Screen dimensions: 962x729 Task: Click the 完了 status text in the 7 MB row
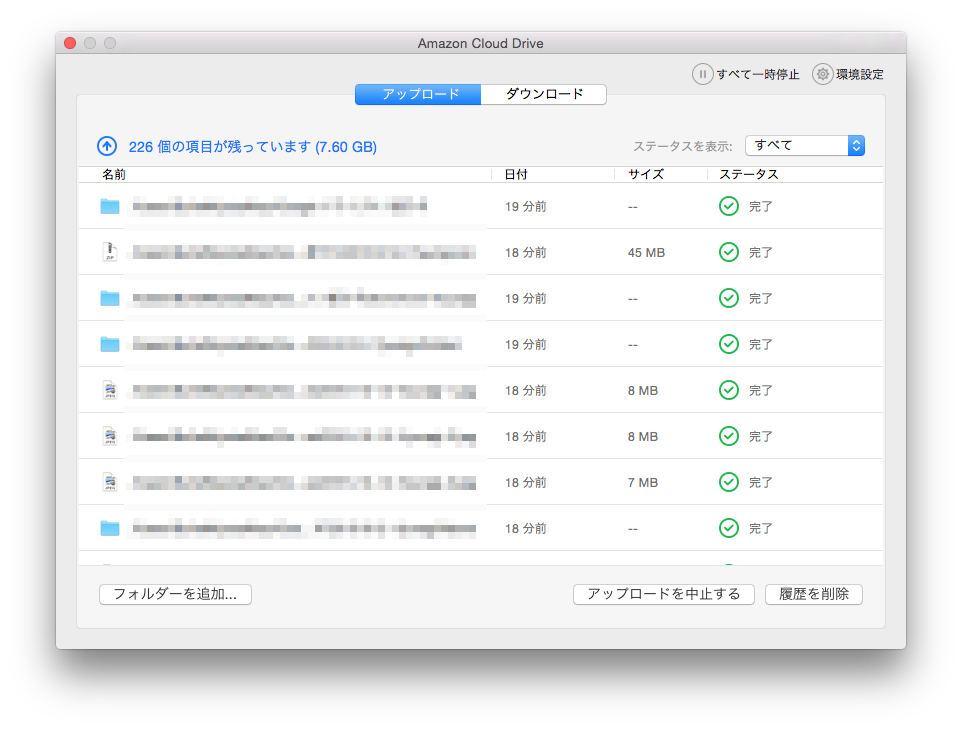(x=761, y=482)
